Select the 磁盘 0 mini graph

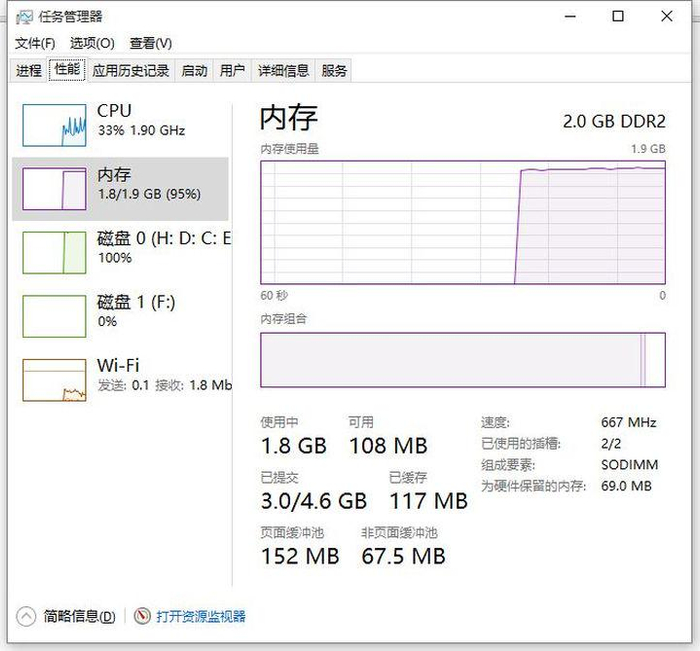coord(54,251)
